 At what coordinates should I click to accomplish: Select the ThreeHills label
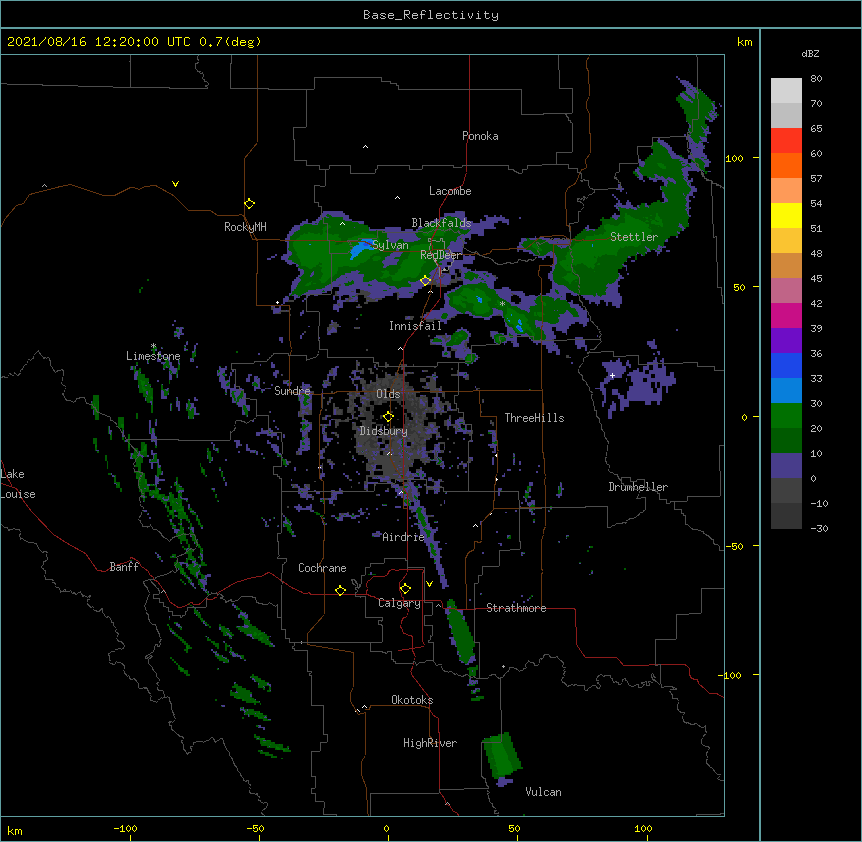tap(534, 418)
